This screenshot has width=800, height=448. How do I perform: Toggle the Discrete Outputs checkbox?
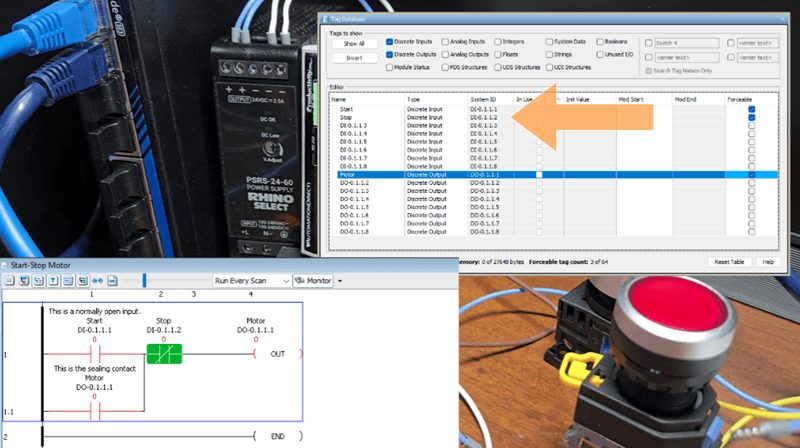pos(389,55)
